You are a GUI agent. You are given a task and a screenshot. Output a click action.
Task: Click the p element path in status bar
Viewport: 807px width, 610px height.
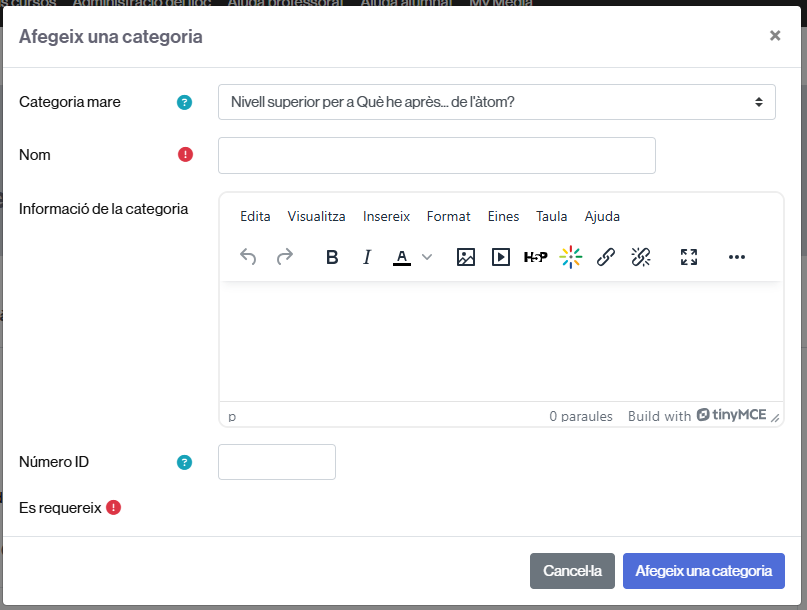coord(232,416)
